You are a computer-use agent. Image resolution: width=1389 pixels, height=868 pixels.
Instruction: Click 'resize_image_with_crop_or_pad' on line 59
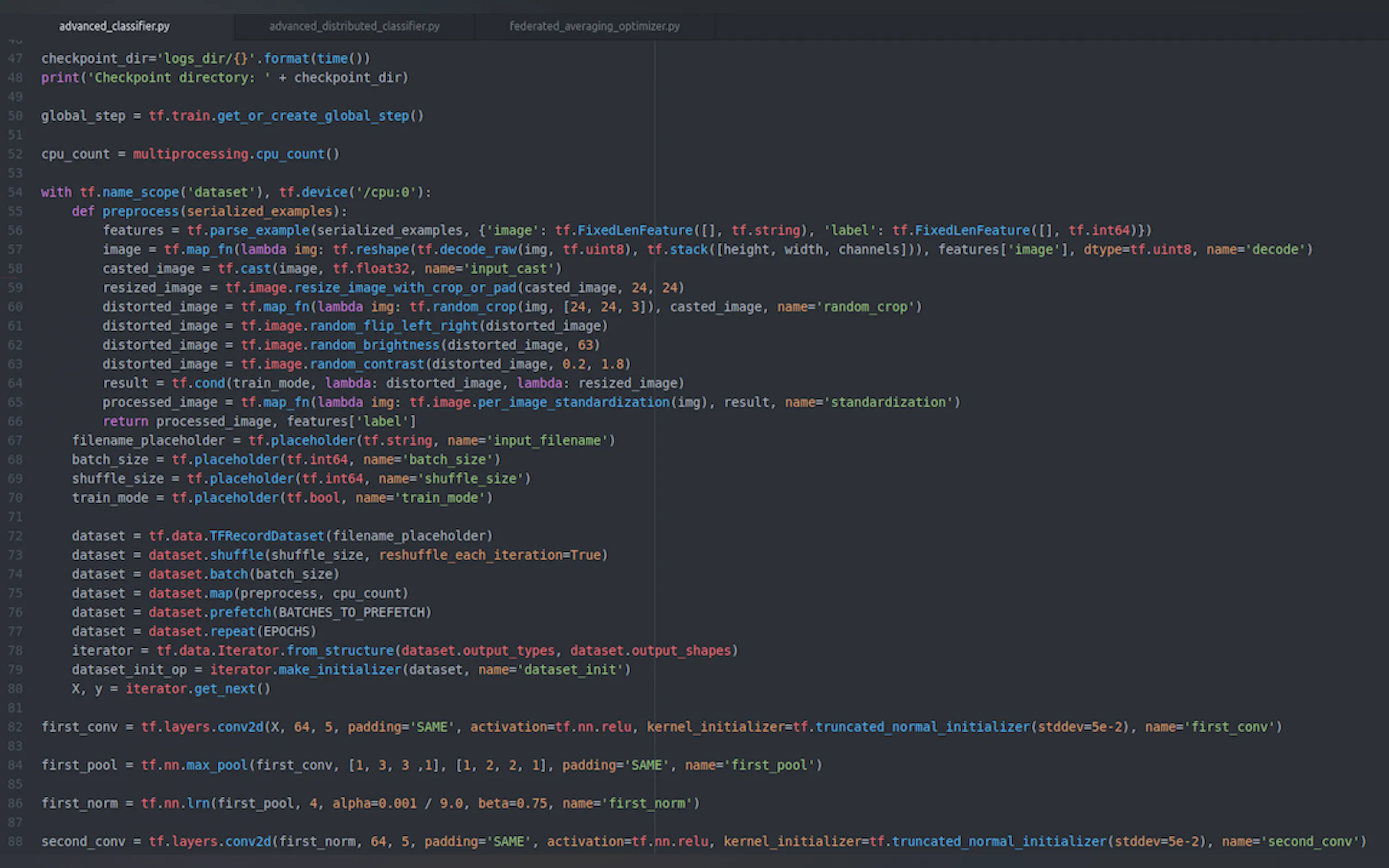coord(405,288)
